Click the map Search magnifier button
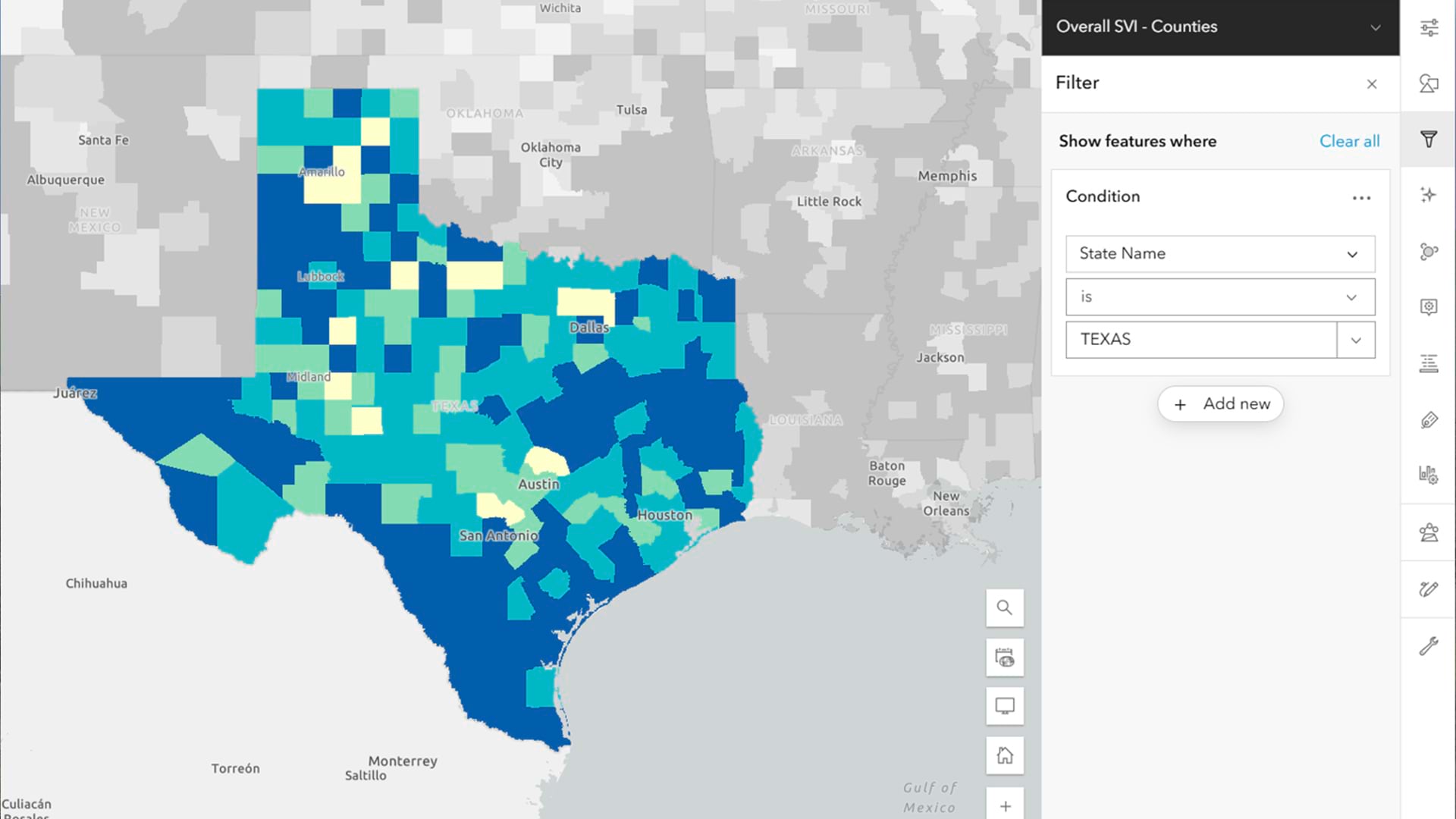The image size is (1456, 819). coord(1005,607)
